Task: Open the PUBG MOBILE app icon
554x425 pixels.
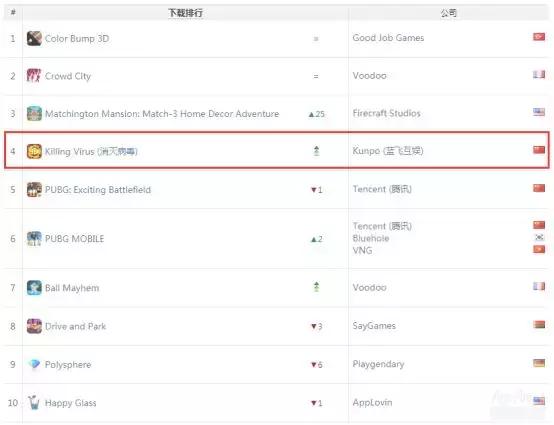Action: tap(34, 239)
